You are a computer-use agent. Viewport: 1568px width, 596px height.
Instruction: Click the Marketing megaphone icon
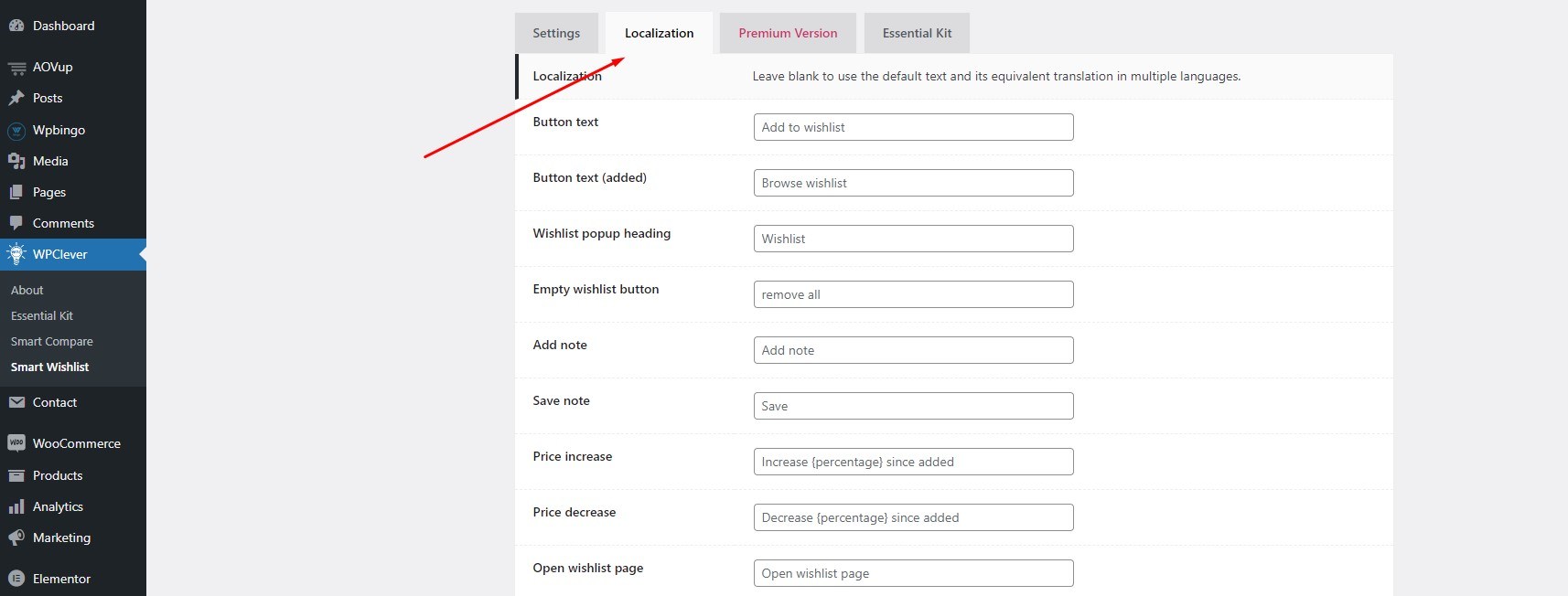coord(16,537)
